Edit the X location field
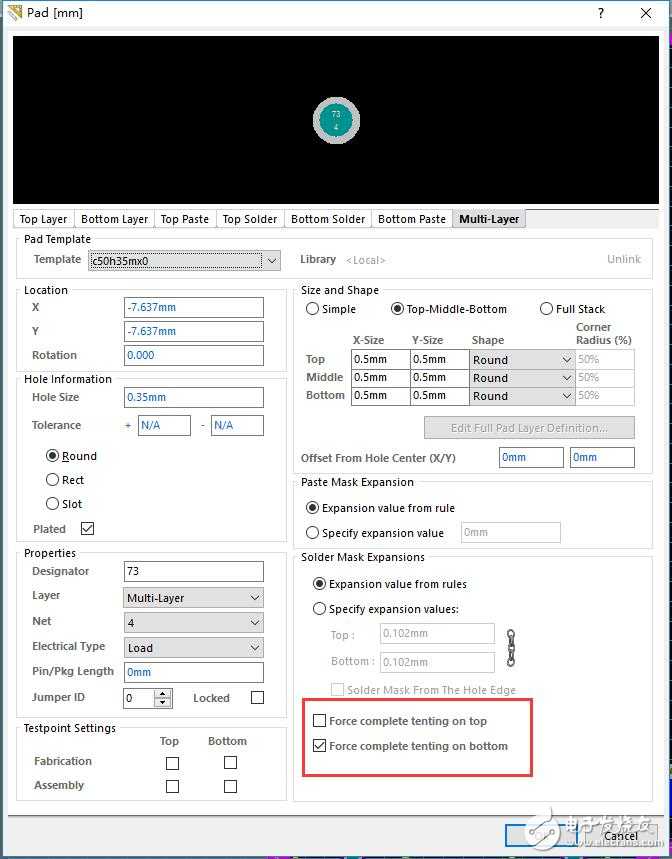 point(193,307)
